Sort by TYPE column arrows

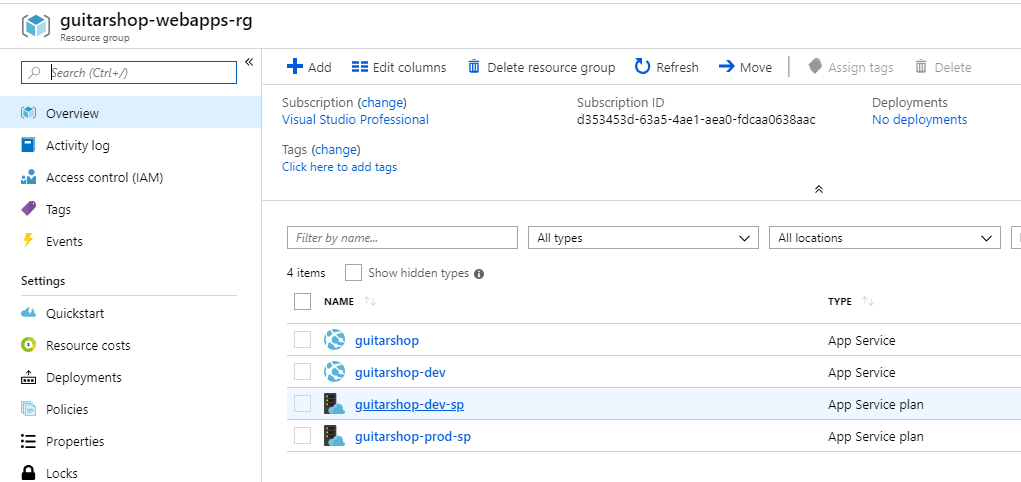(x=867, y=302)
